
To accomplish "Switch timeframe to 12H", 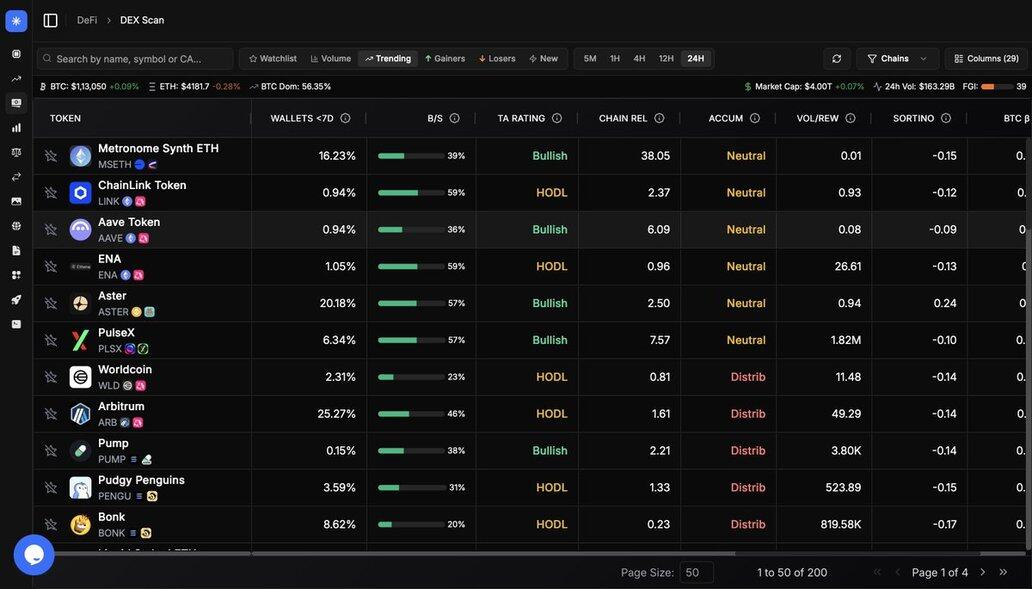I will coord(666,59).
